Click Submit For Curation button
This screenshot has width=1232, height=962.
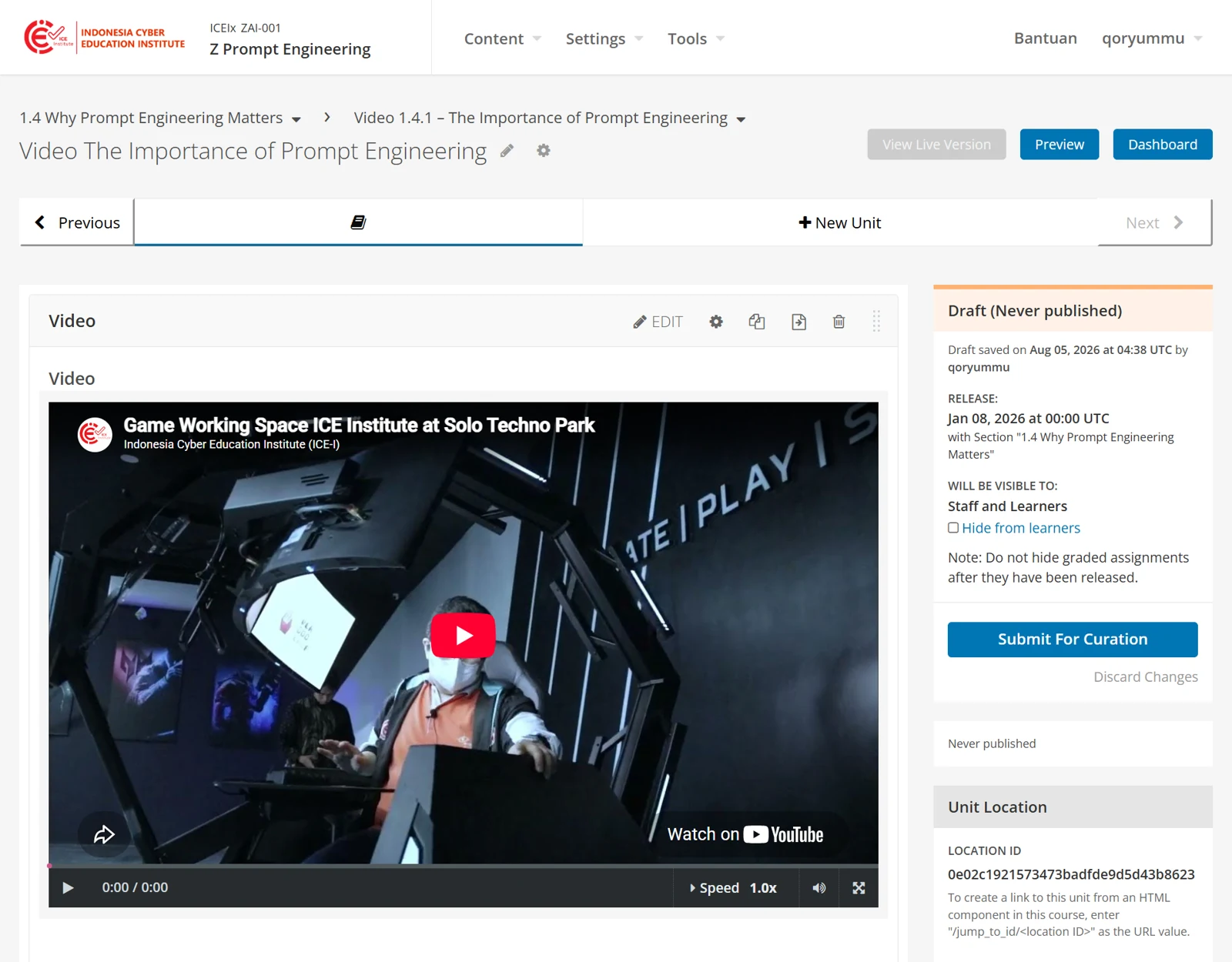click(1073, 640)
